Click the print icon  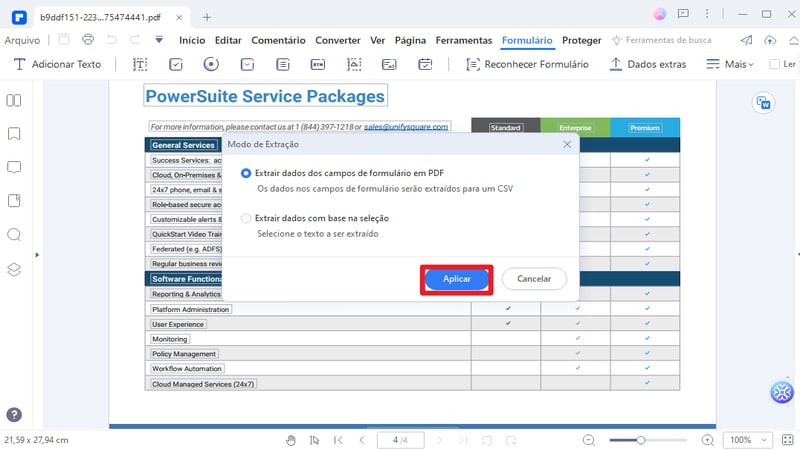tap(88, 39)
